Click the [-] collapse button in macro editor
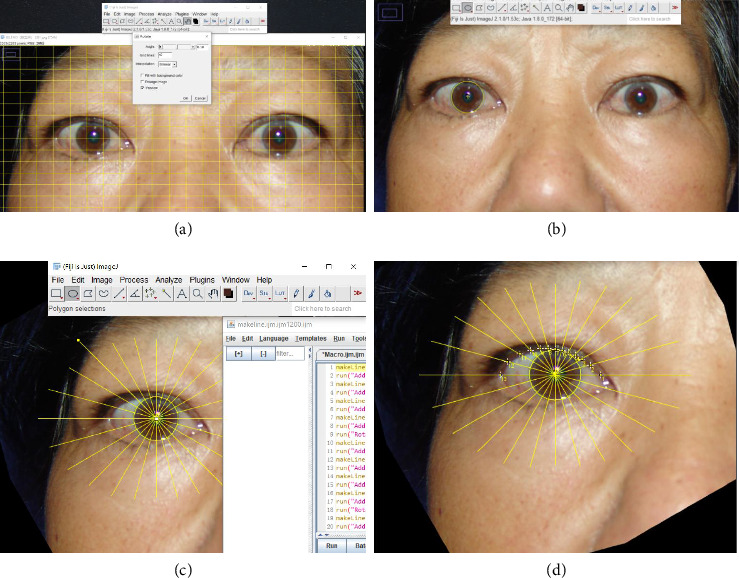The image size is (739, 578). point(263,354)
